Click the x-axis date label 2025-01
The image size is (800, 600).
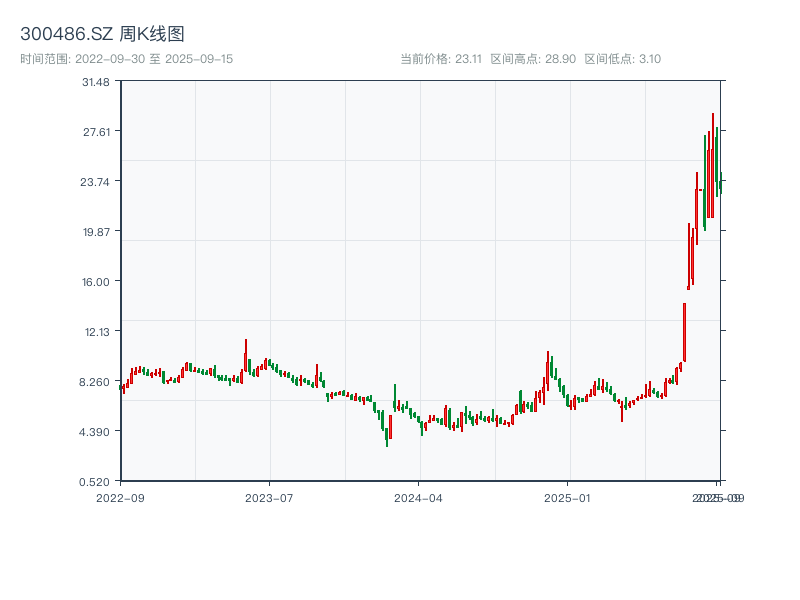(567, 498)
